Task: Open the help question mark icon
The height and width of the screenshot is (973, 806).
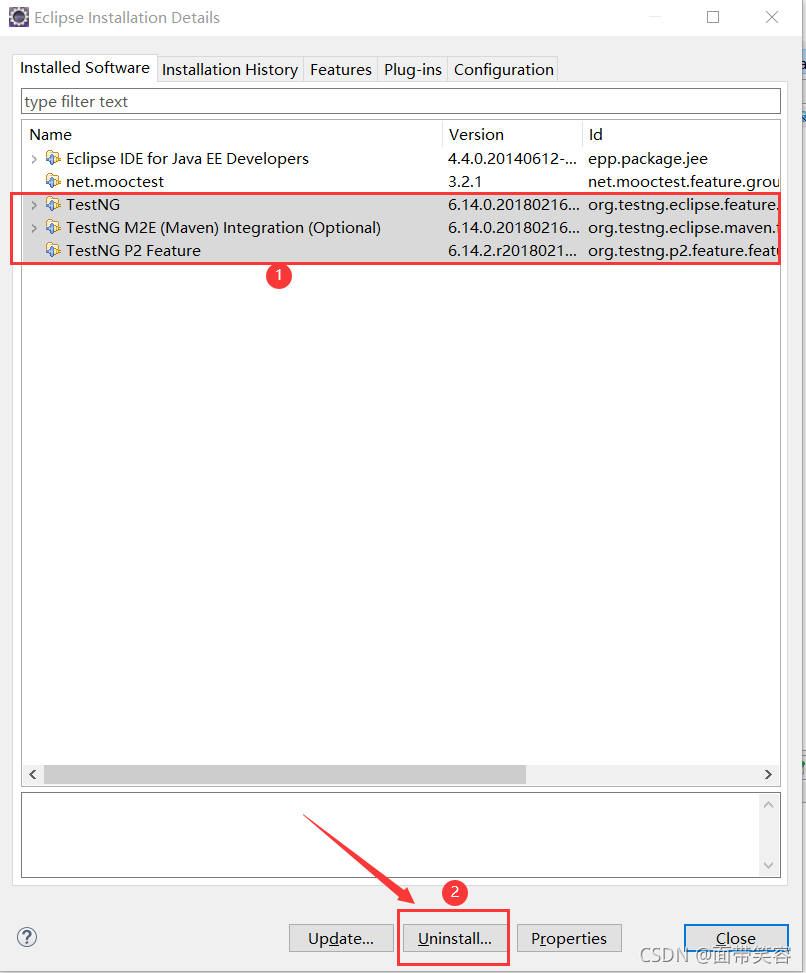Action: (x=27, y=937)
